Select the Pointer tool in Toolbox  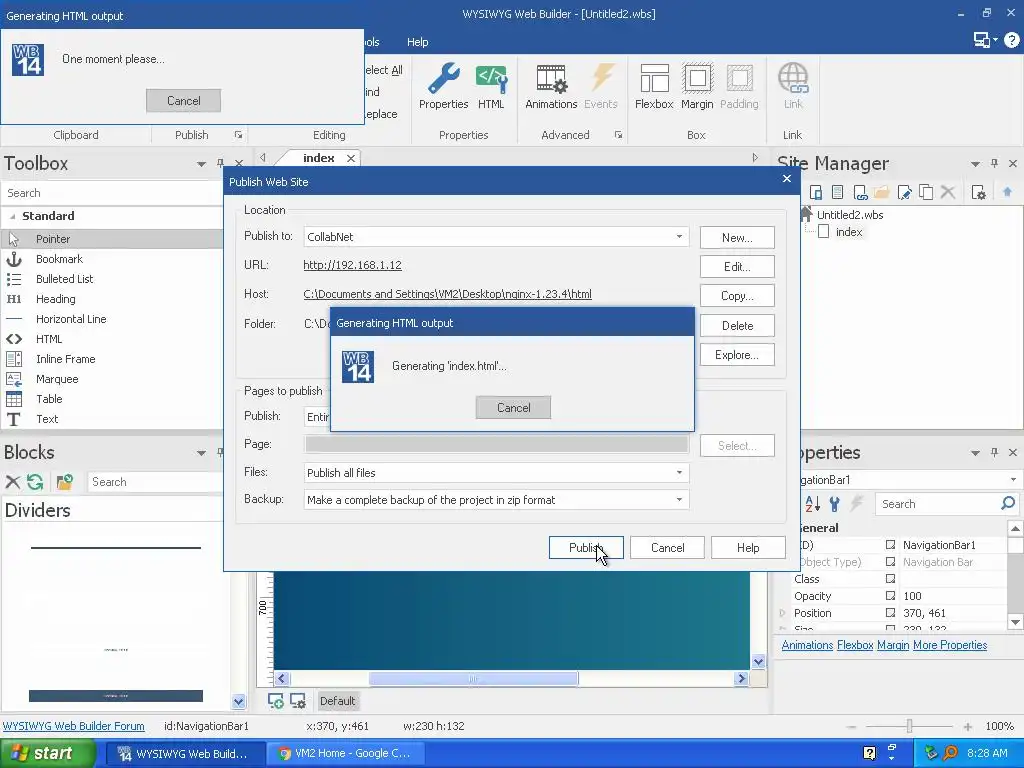112,239
